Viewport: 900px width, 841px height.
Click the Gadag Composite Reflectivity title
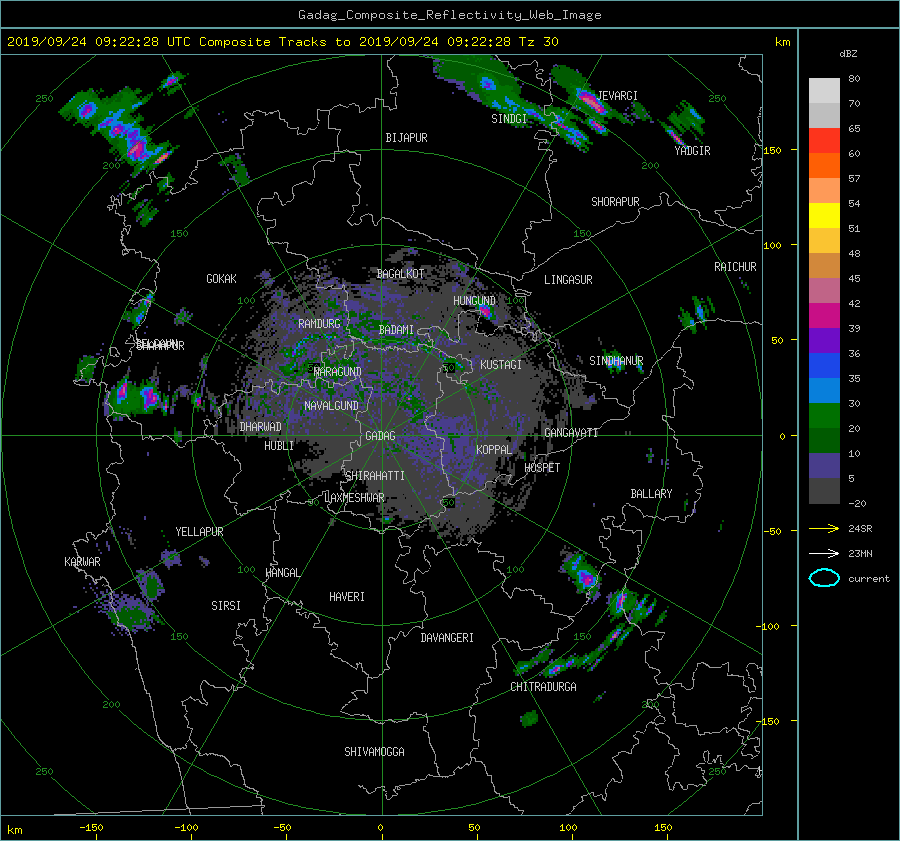coord(449,15)
